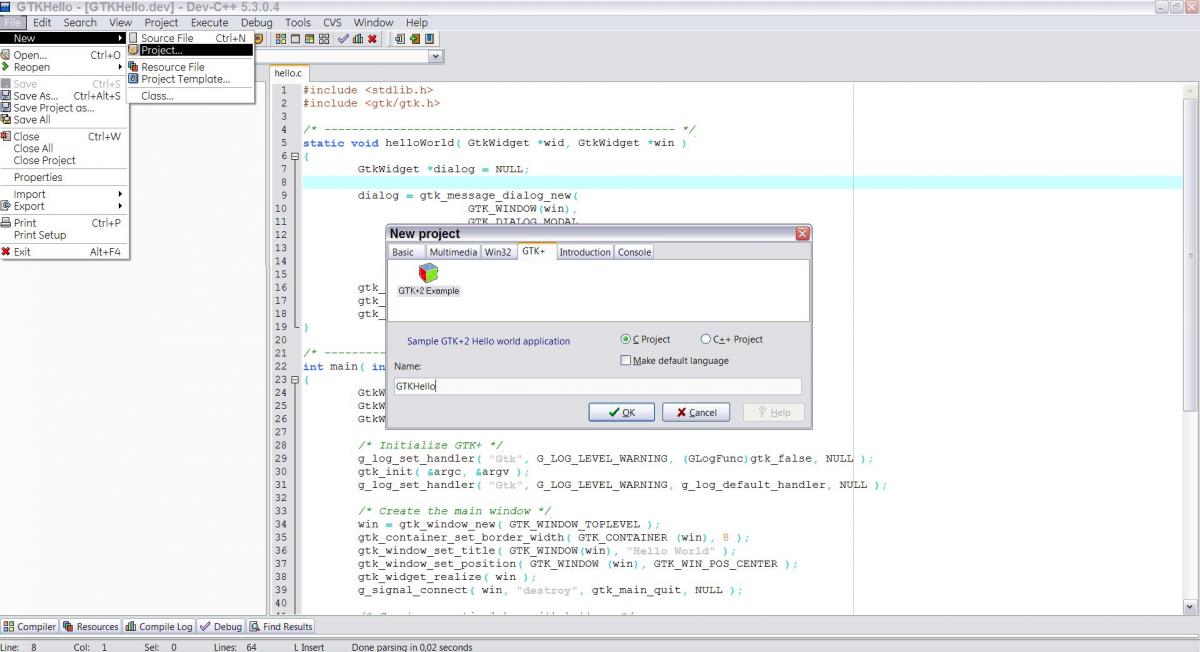Image resolution: width=1200 pixels, height=652 pixels.
Task: Click Save All in the File menu
Action: tap(64, 120)
